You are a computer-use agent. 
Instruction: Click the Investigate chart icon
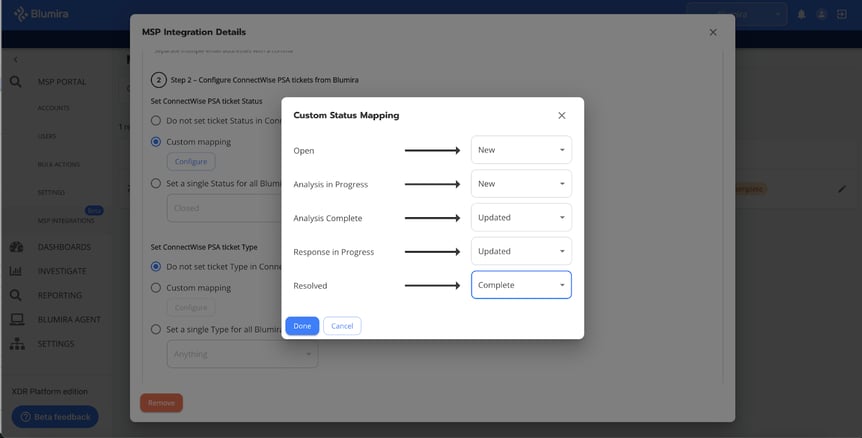click(x=16, y=271)
